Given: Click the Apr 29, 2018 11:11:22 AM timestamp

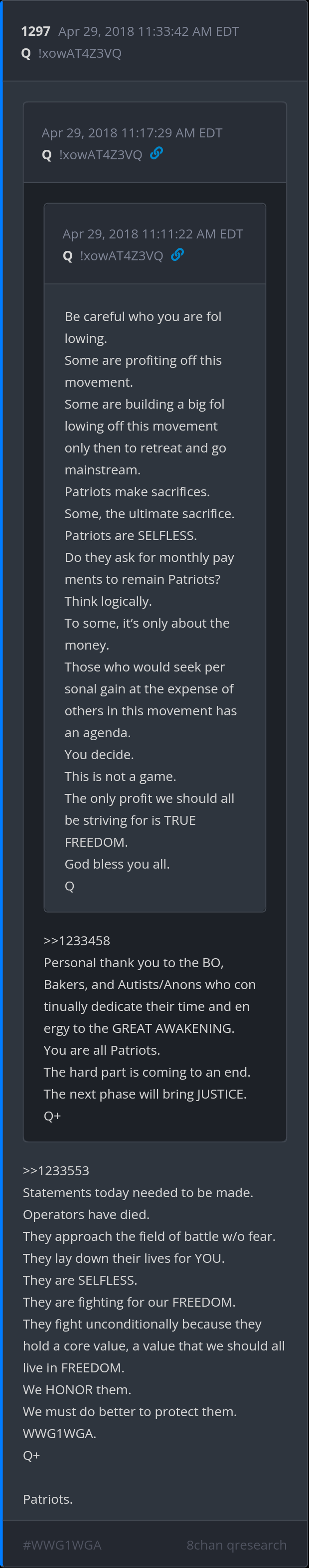Looking at the screenshot, I should click(x=153, y=234).
